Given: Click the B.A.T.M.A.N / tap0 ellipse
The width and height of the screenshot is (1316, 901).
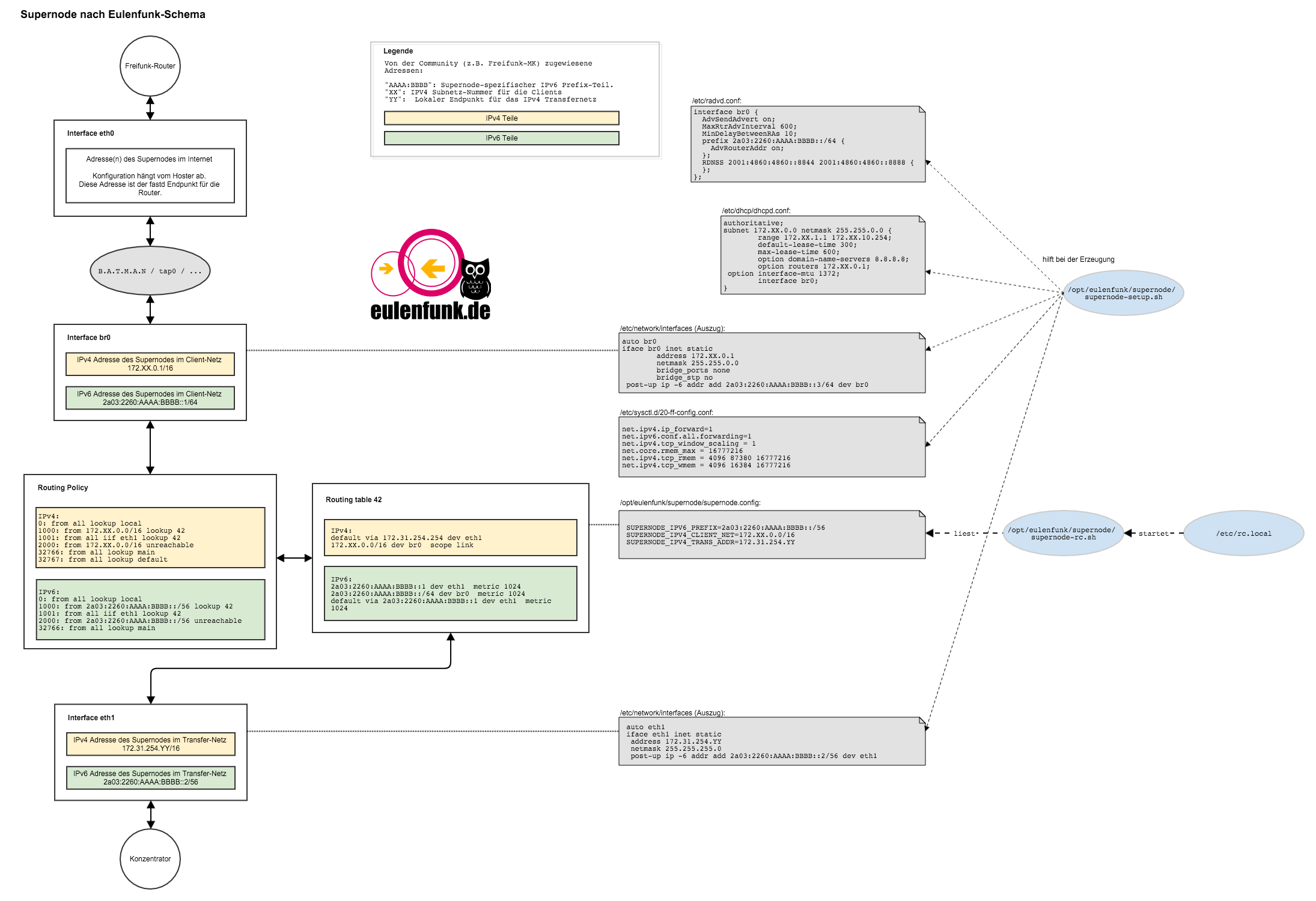Looking at the screenshot, I should pos(150,271).
